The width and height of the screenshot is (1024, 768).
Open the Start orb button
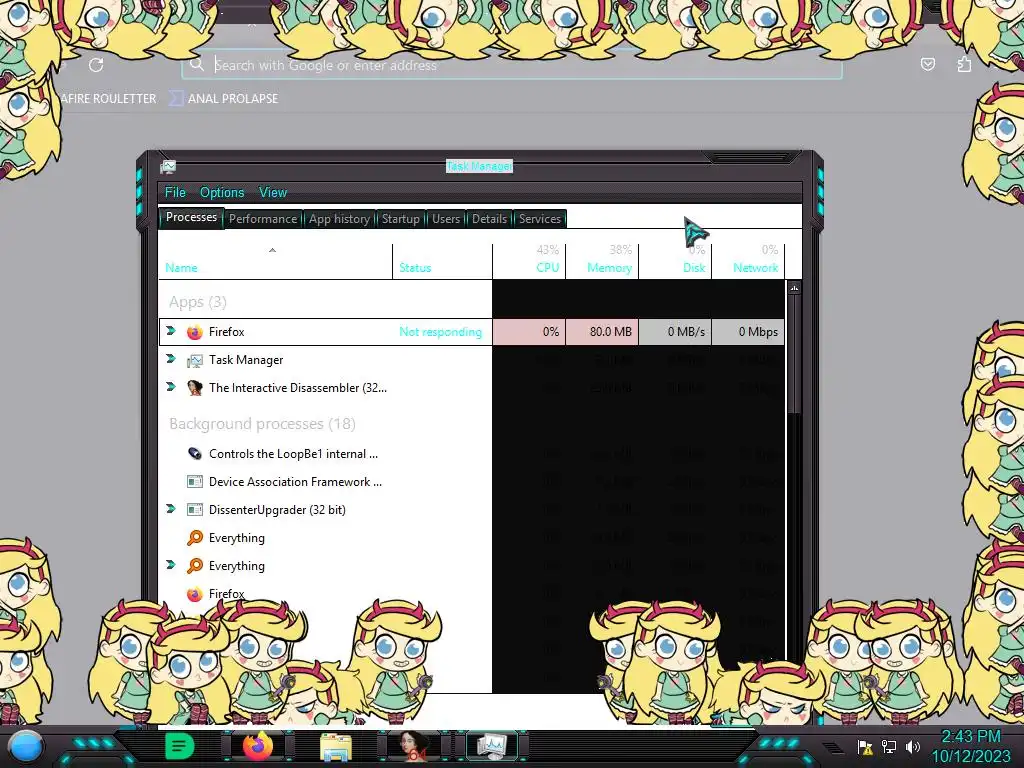click(26, 747)
